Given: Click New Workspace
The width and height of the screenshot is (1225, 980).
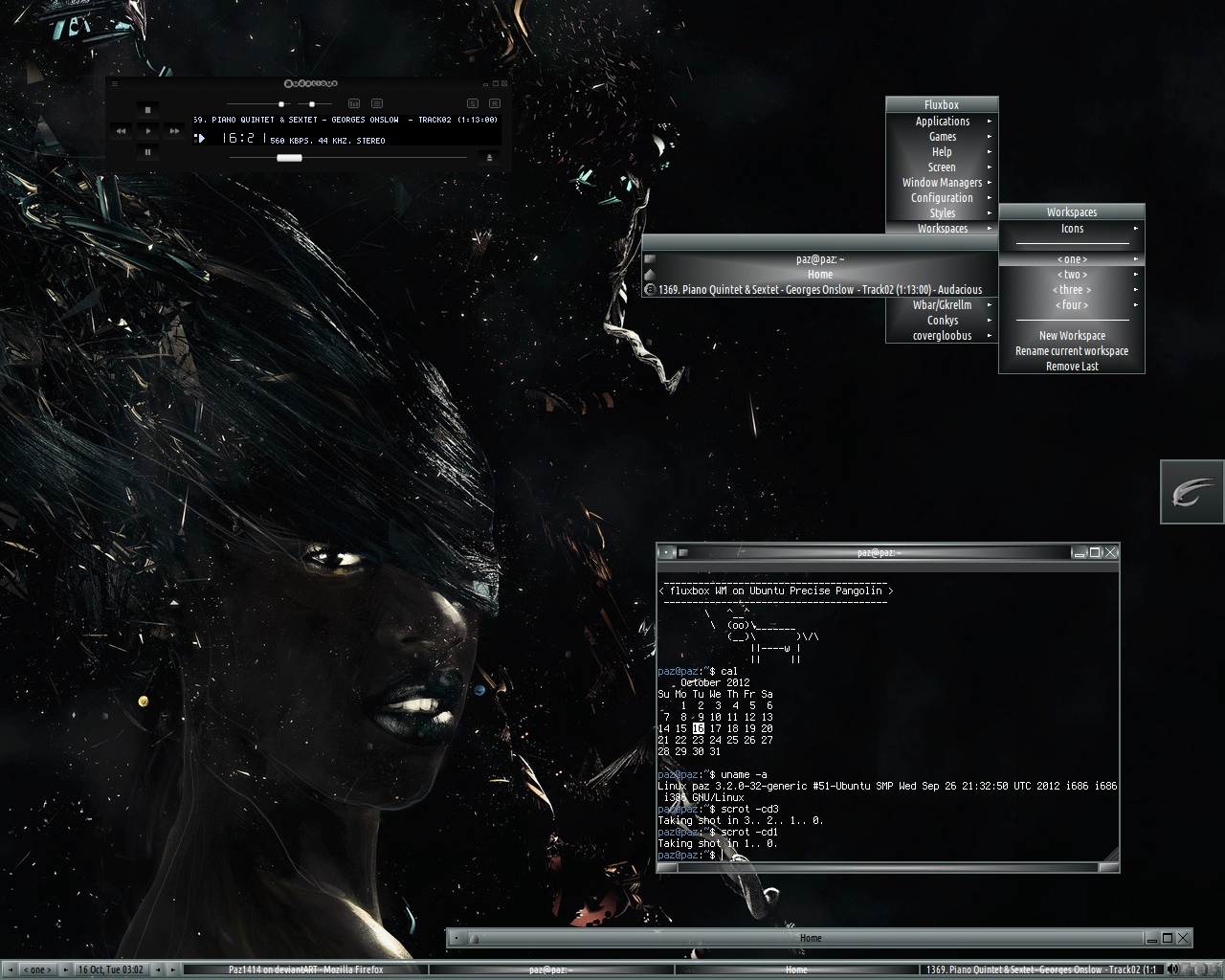Looking at the screenshot, I should coord(1072,336).
